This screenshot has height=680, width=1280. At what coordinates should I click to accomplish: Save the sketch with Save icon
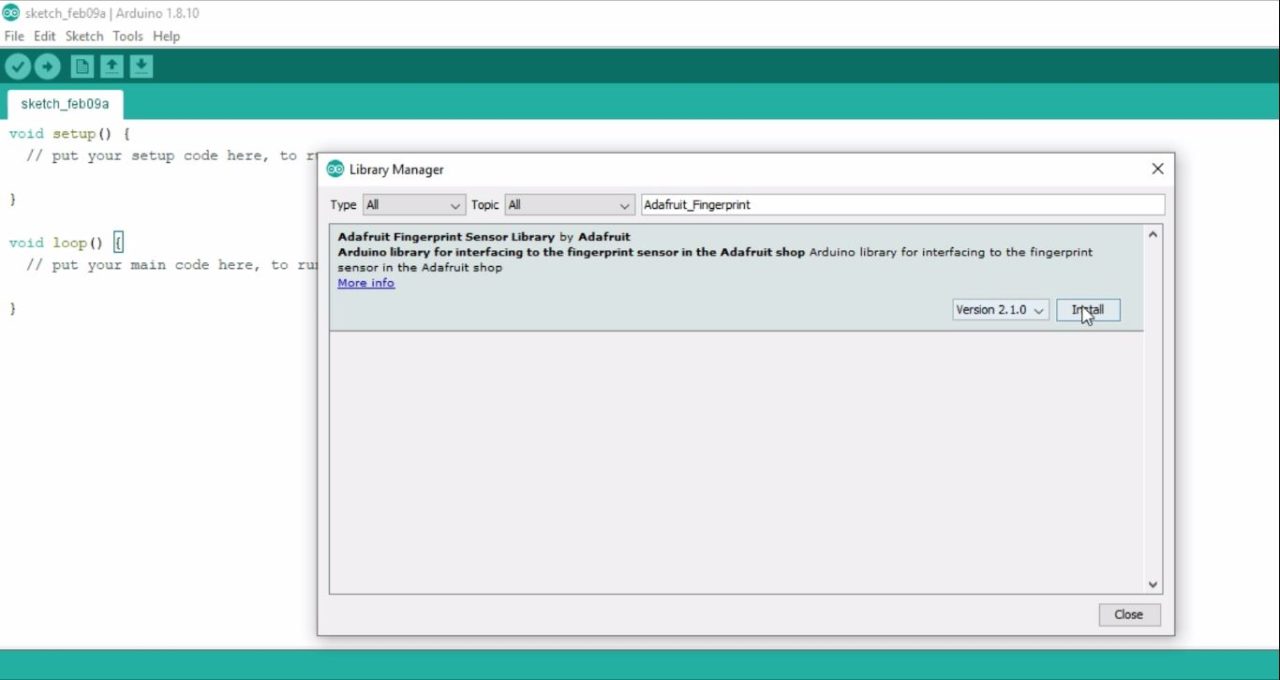(141, 67)
